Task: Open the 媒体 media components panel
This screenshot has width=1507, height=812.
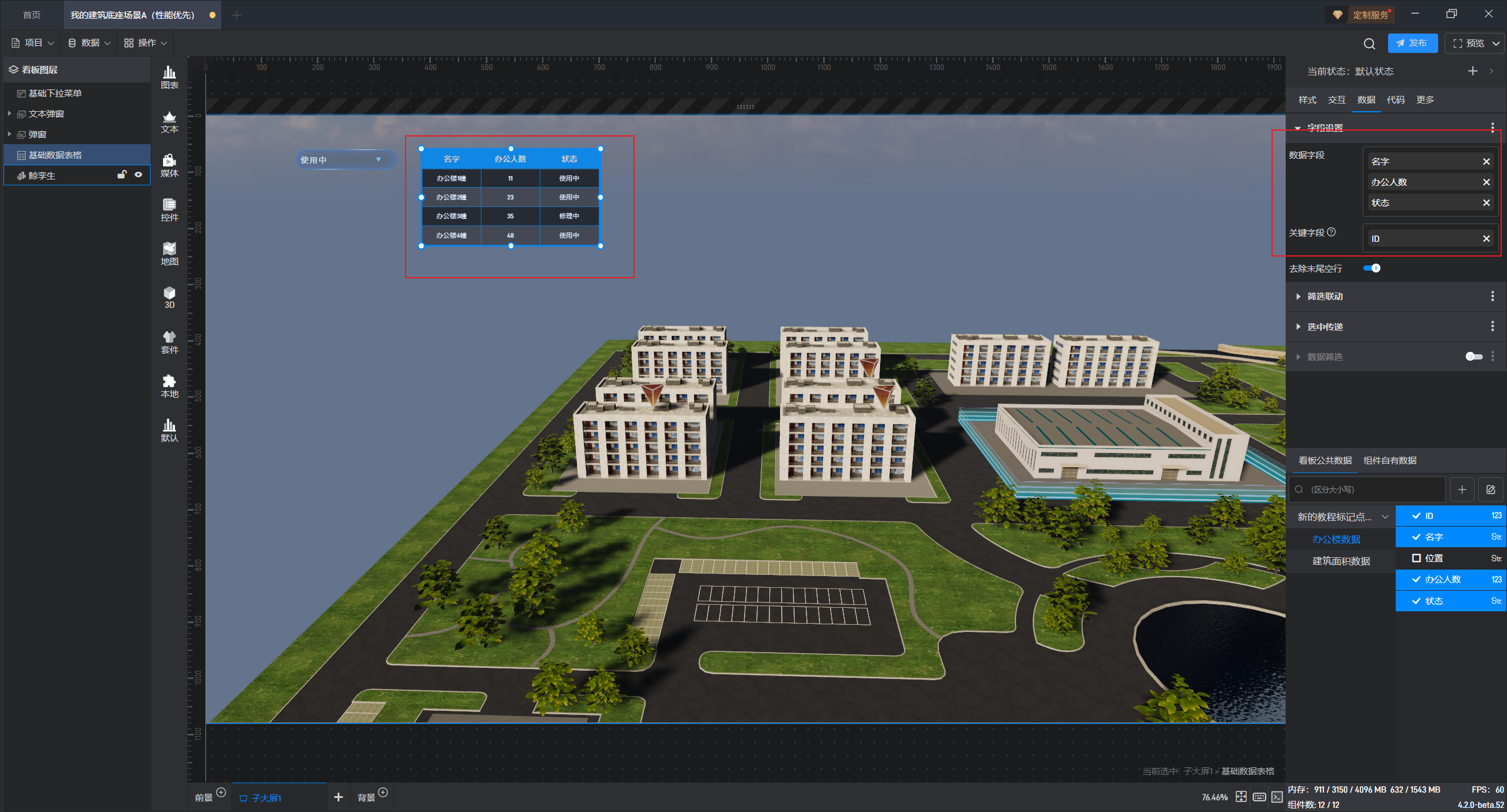Action: pyautogui.click(x=170, y=165)
